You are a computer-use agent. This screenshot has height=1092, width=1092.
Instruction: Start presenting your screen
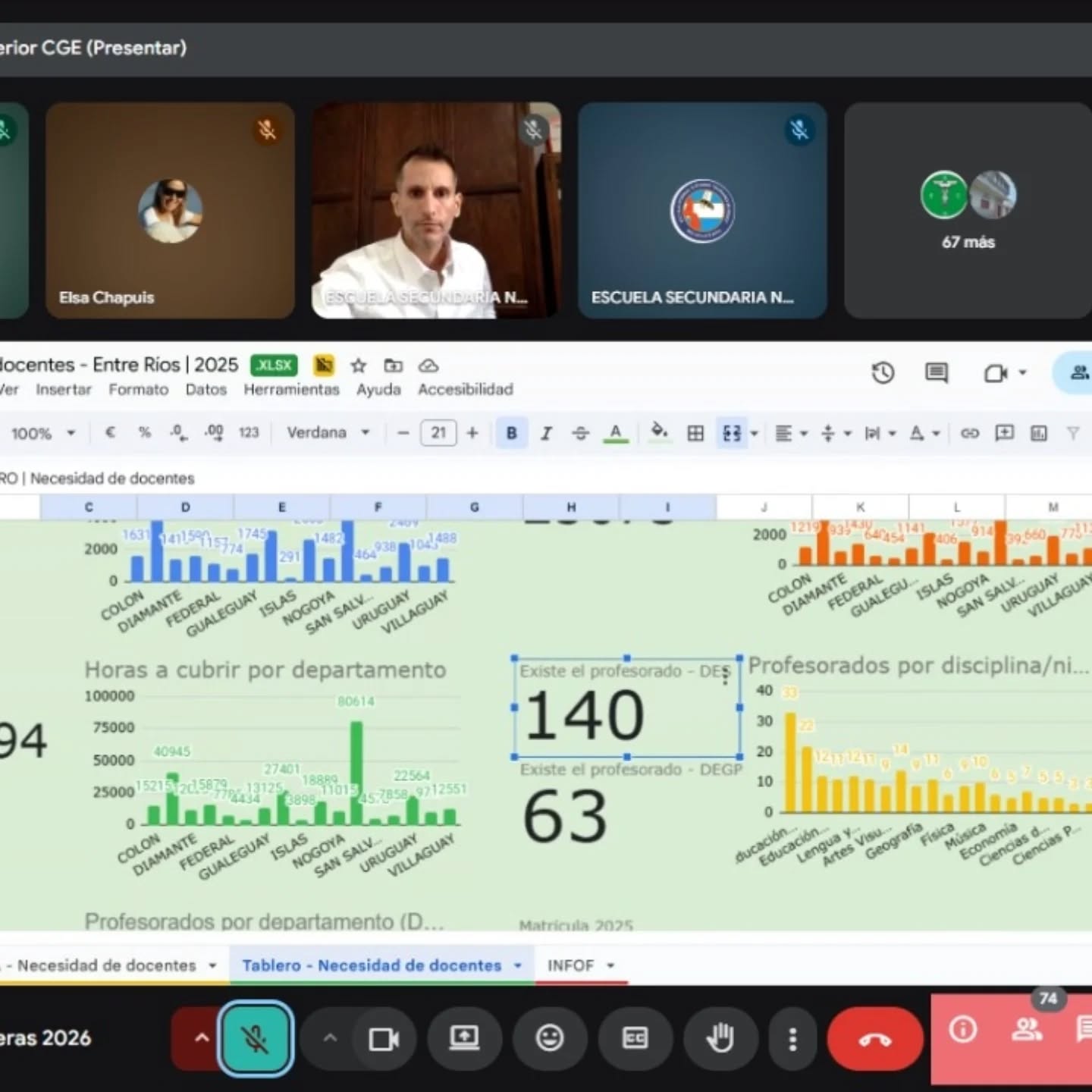tap(463, 1038)
